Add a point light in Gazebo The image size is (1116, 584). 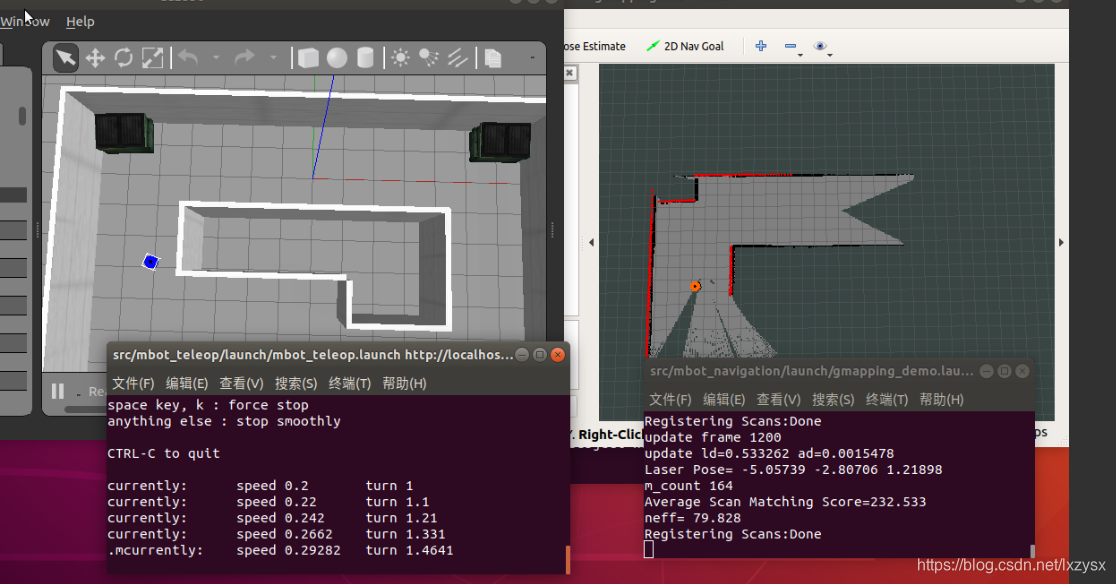pos(401,58)
